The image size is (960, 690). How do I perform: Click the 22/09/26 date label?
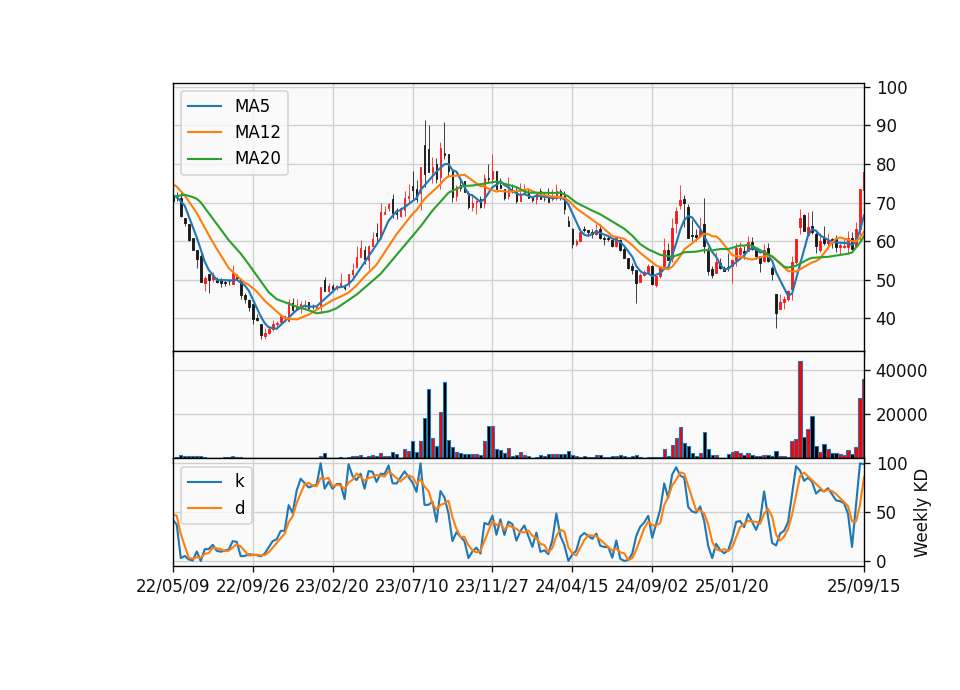click(x=253, y=586)
